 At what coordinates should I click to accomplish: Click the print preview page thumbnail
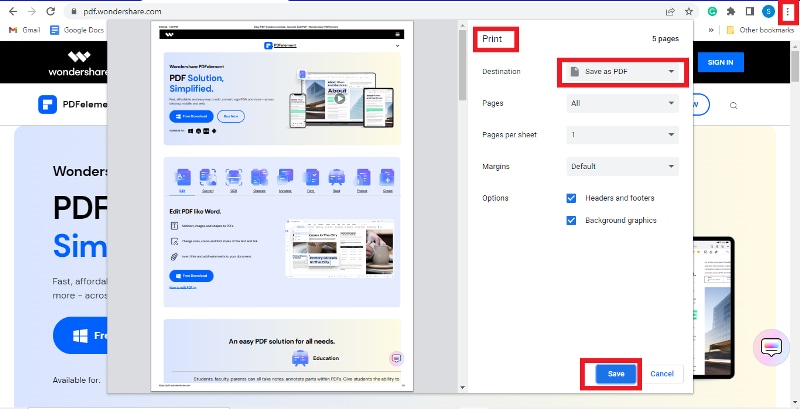click(x=282, y=207)
